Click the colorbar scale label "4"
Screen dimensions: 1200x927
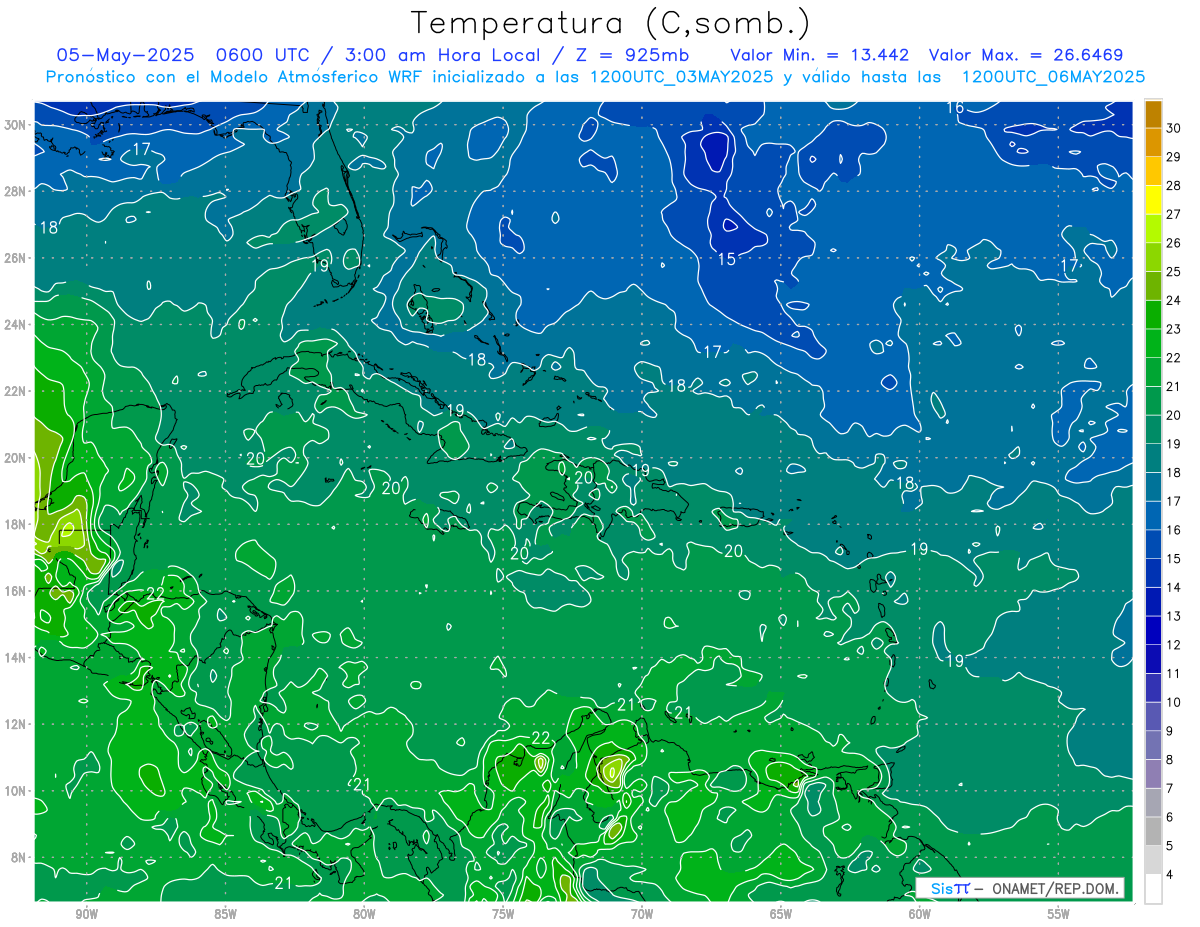1171,874
